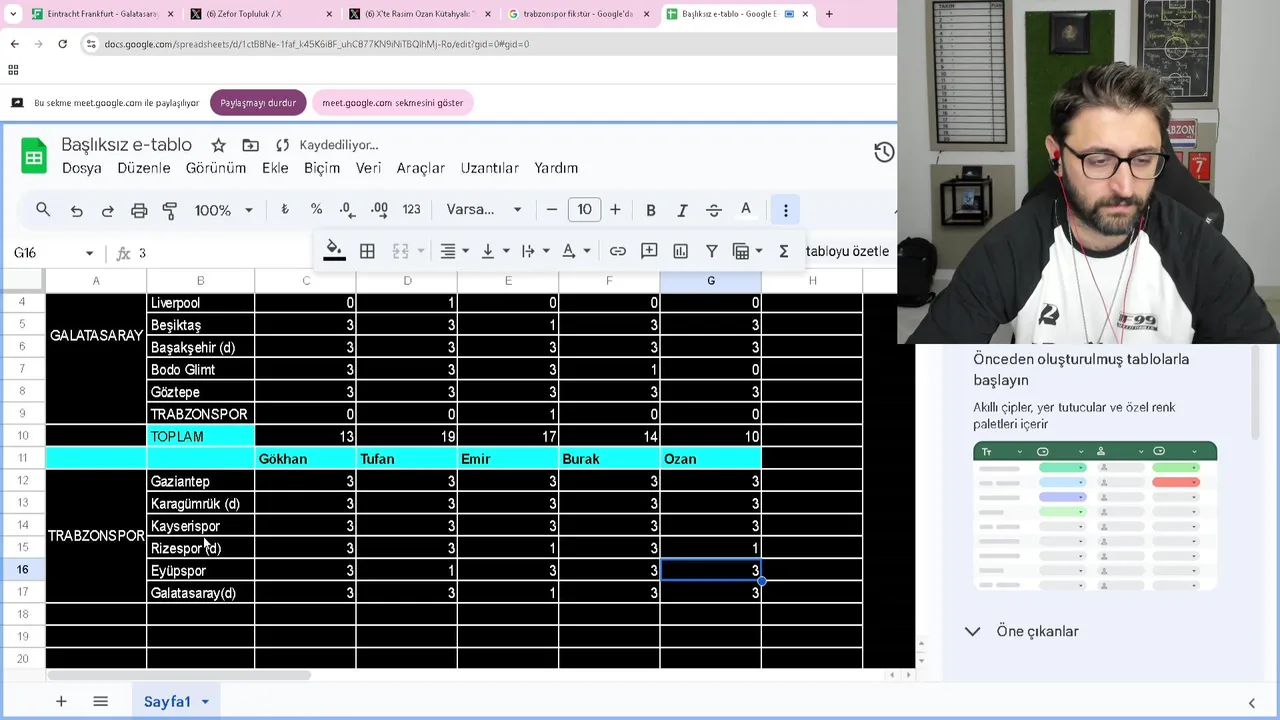Add a comment
The width and height of the screenshot is (1280, 720).
(x=649, y=251)
